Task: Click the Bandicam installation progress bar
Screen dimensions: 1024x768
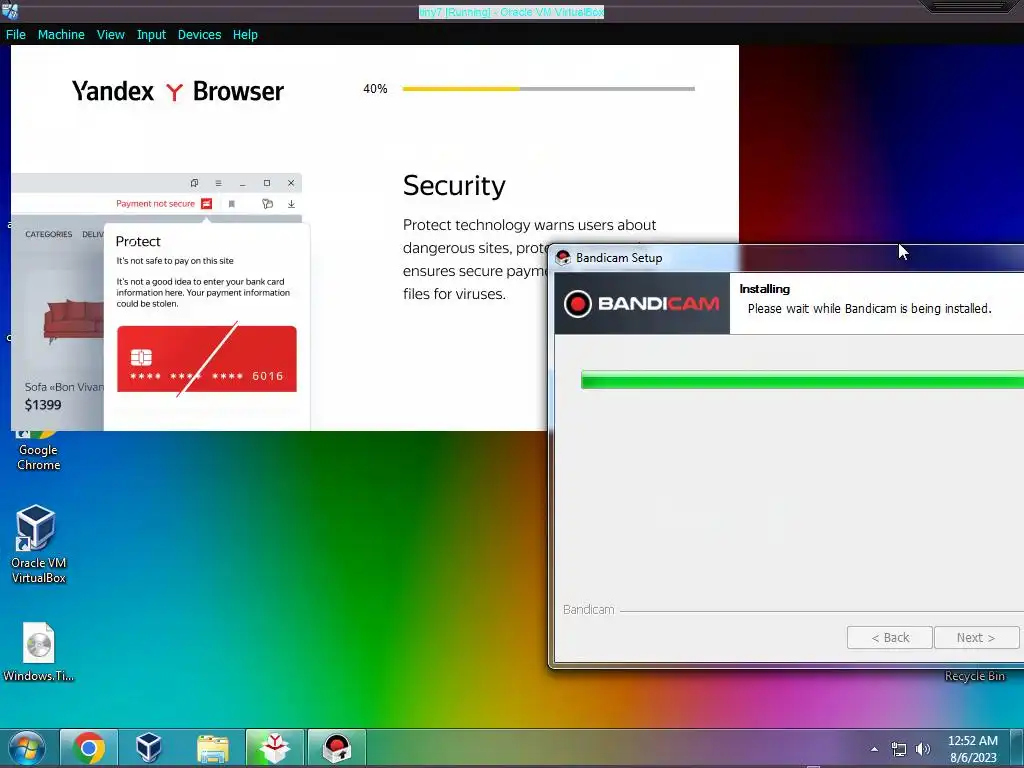Action: (802, 379)
